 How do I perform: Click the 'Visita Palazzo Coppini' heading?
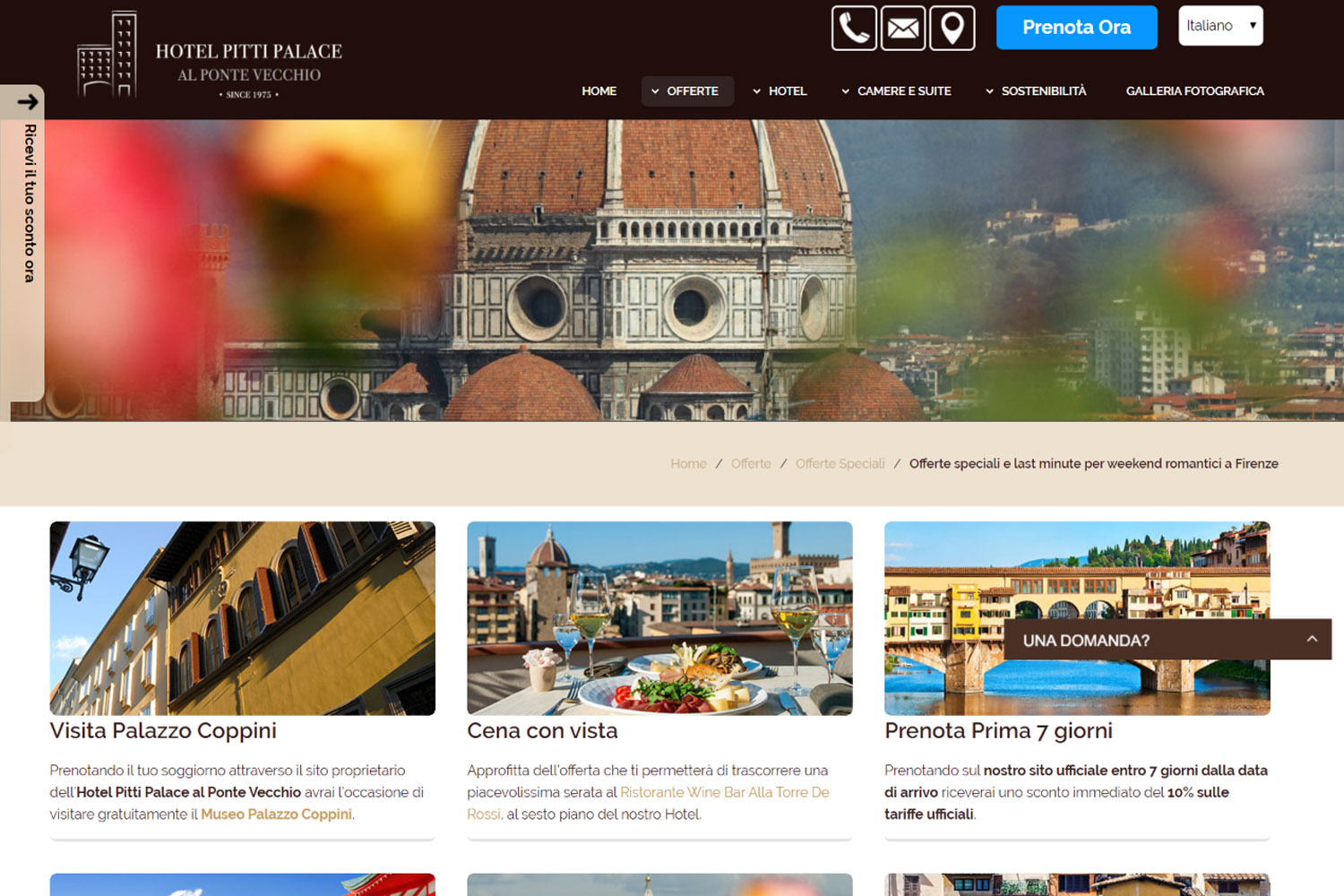(x=163, y=731)
